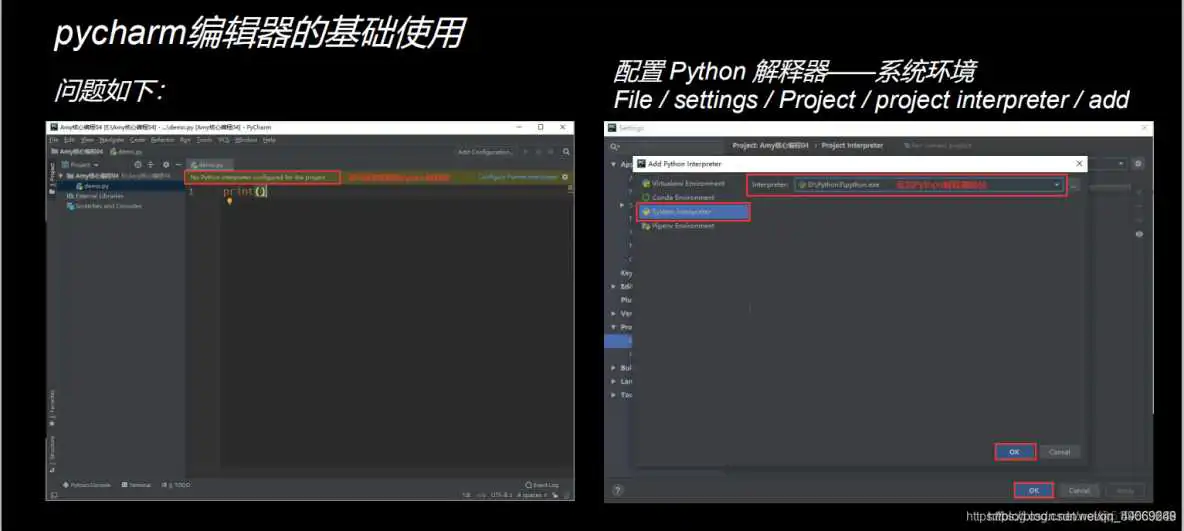Screen dimensions: 1184x531
Task: Click the tool windows toggle icon bottom-left corner
Action: tap(54, 495)
